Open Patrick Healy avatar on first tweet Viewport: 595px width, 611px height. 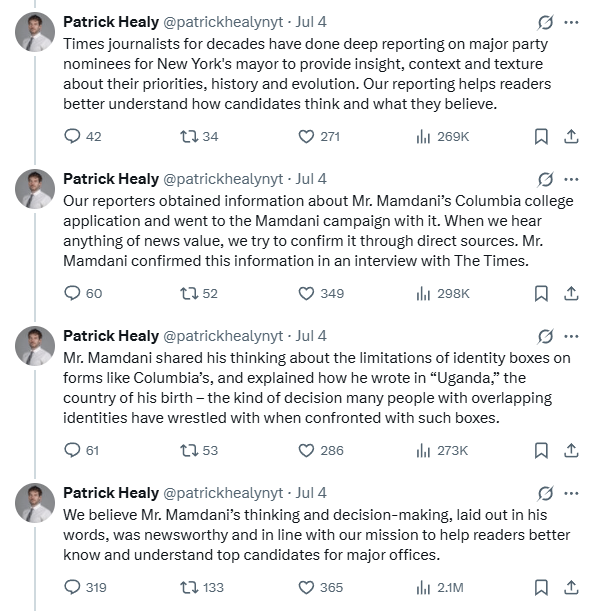point(35,32)
